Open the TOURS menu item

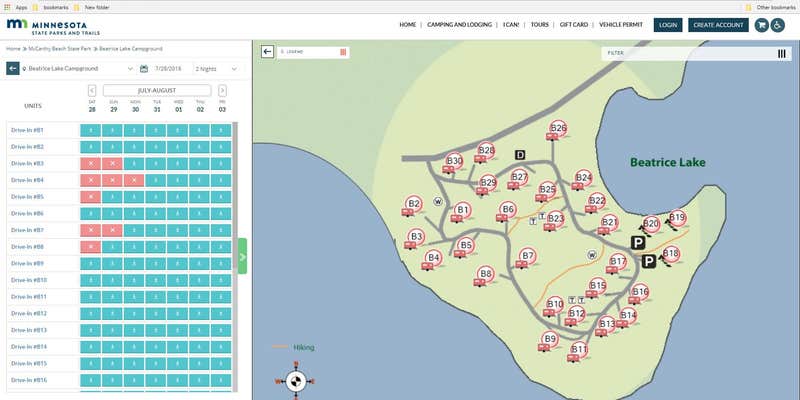coord(540,24)
